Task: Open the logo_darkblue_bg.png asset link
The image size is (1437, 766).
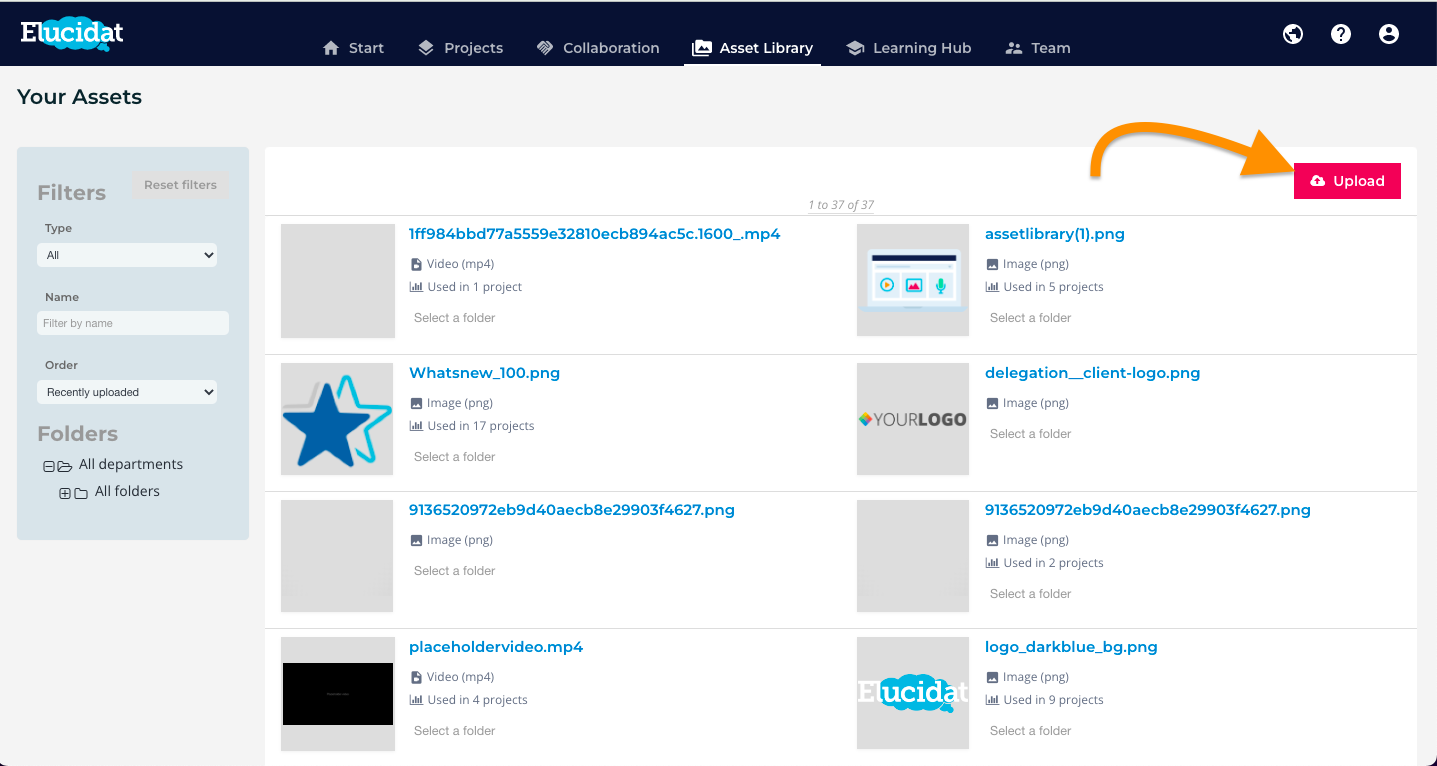Action: pyautogui.click(x=1071, y=647)
